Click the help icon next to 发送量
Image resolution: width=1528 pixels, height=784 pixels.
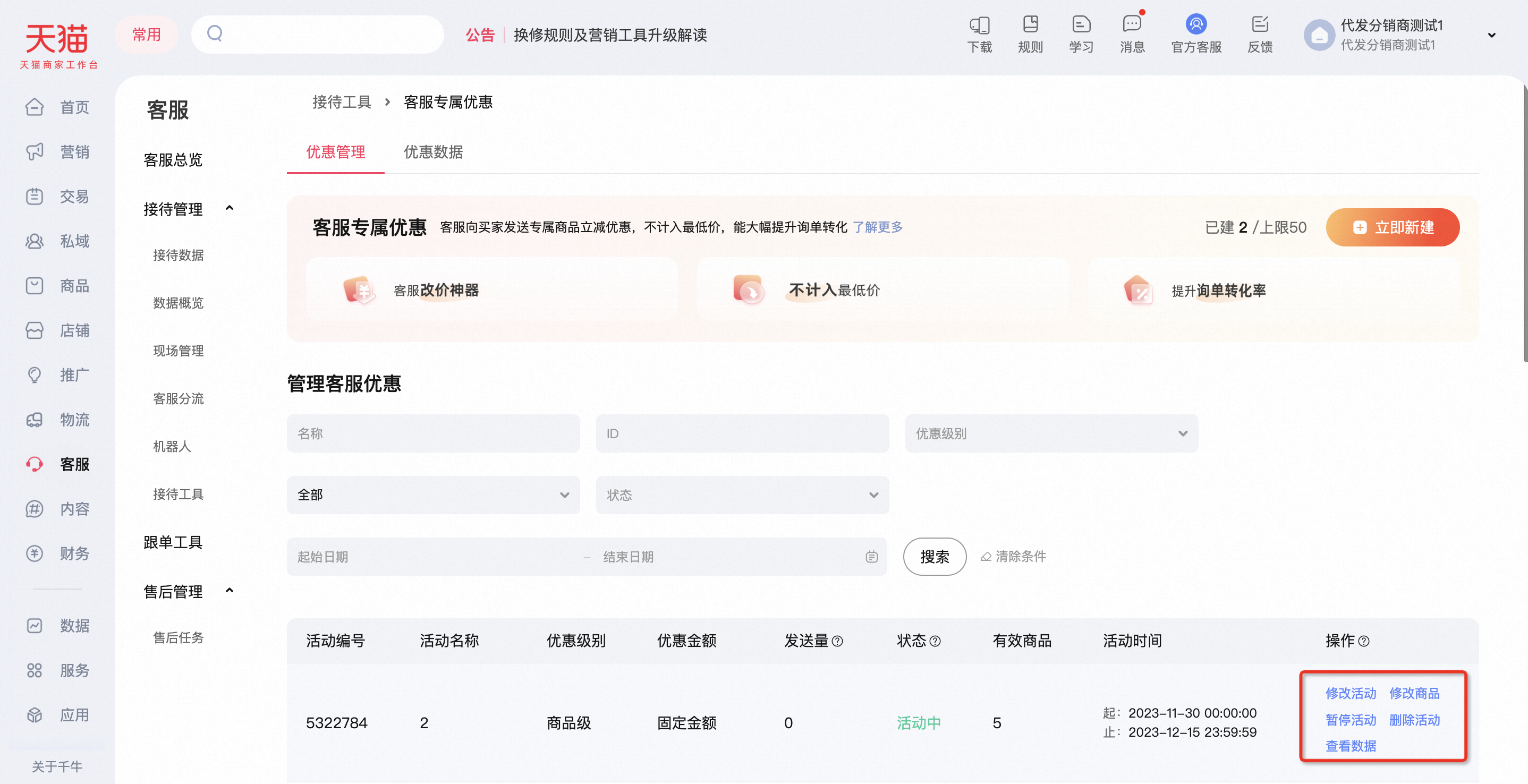(837, 641)
